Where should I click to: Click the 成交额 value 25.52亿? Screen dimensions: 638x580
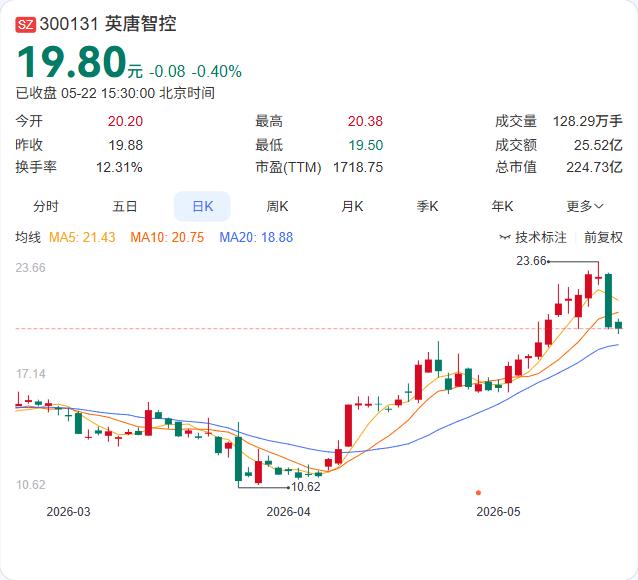coord(598,145)
